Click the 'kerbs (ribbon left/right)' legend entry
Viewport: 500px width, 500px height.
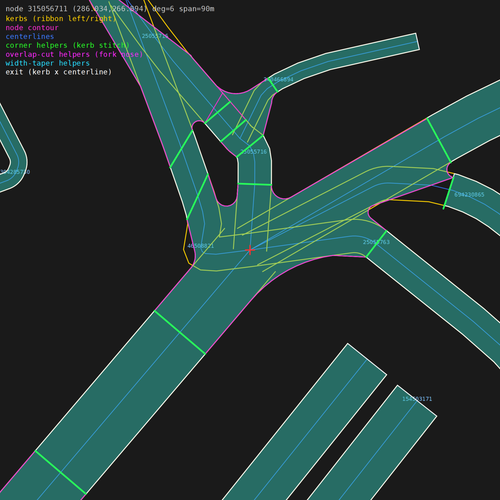pyautogui.click(x=61, y=19)
